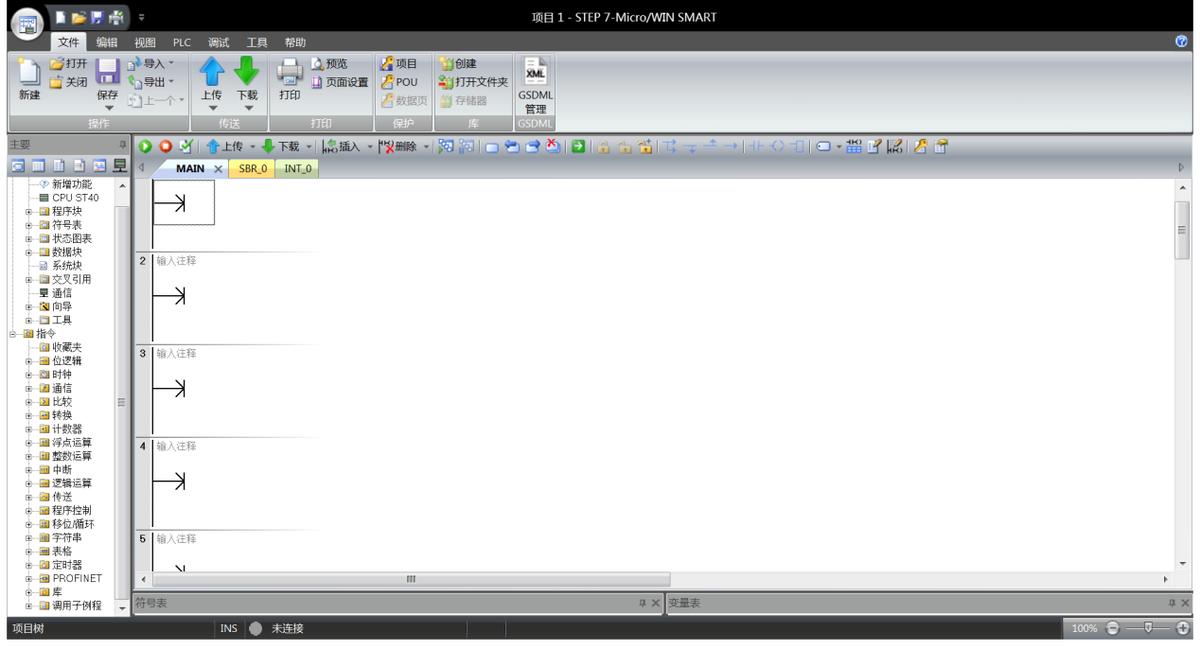The image size is (1200, 646).
Task: Click the 插入 insert toolbar button
Action: tap(342, 146)
